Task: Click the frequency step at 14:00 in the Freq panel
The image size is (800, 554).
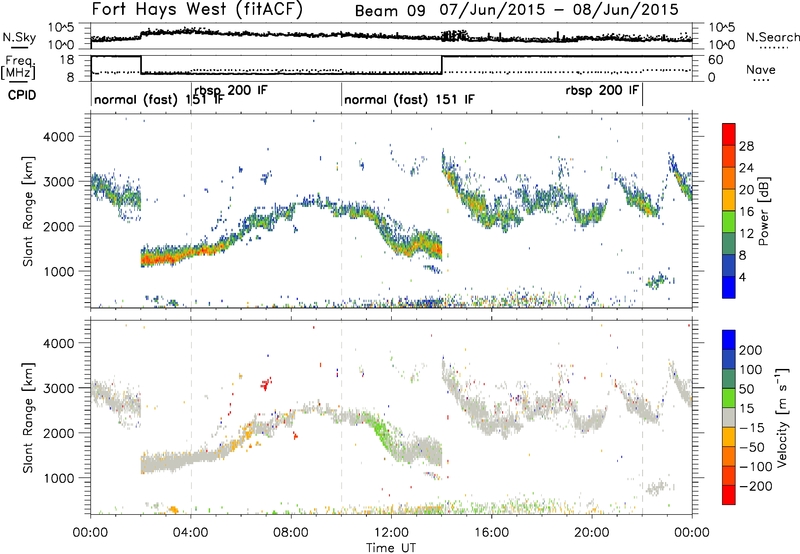Action: click(x=442, y=65)
